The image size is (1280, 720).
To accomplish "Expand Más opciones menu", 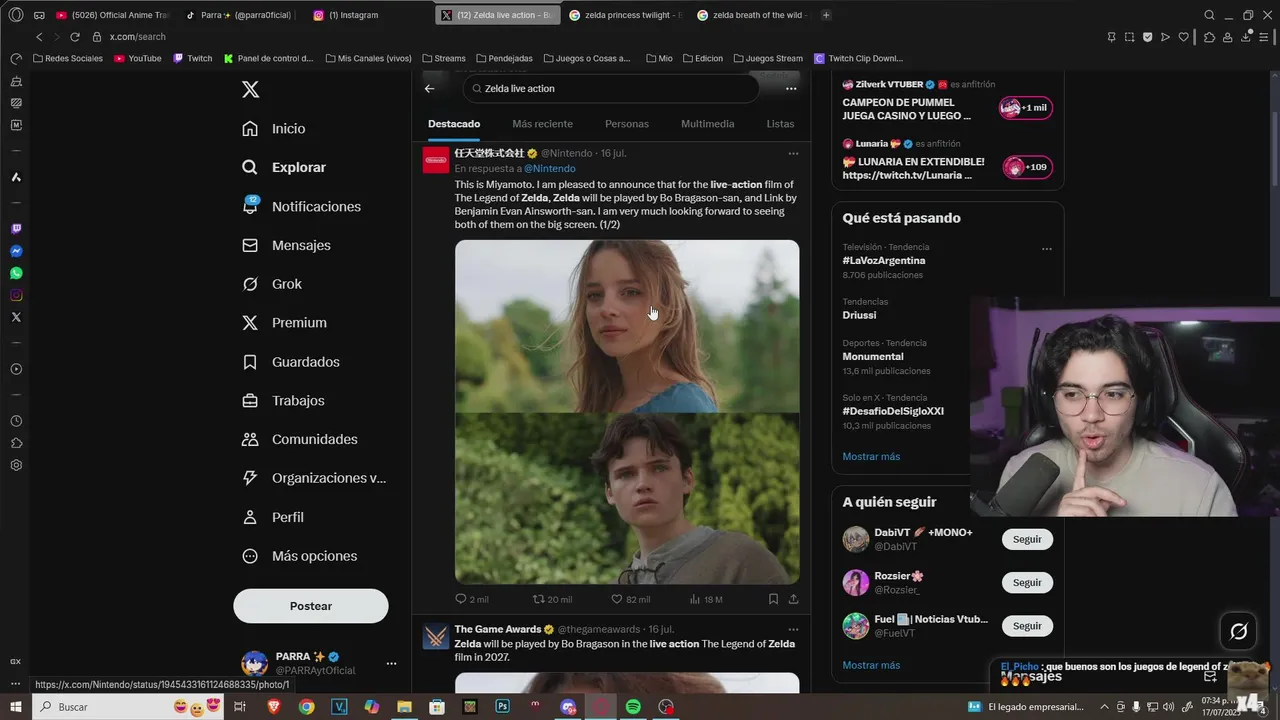I will (300, 556).
